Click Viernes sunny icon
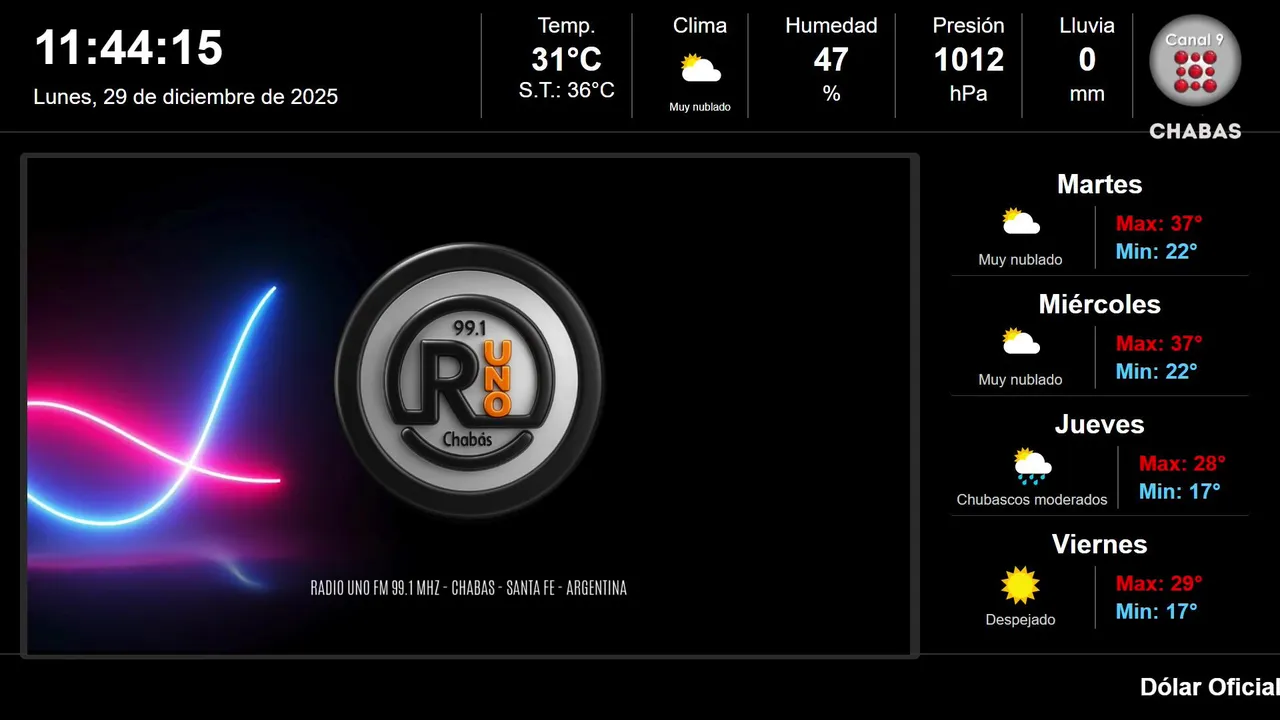Screen dimensions: 1280x720 click(x=1021, y=585)
